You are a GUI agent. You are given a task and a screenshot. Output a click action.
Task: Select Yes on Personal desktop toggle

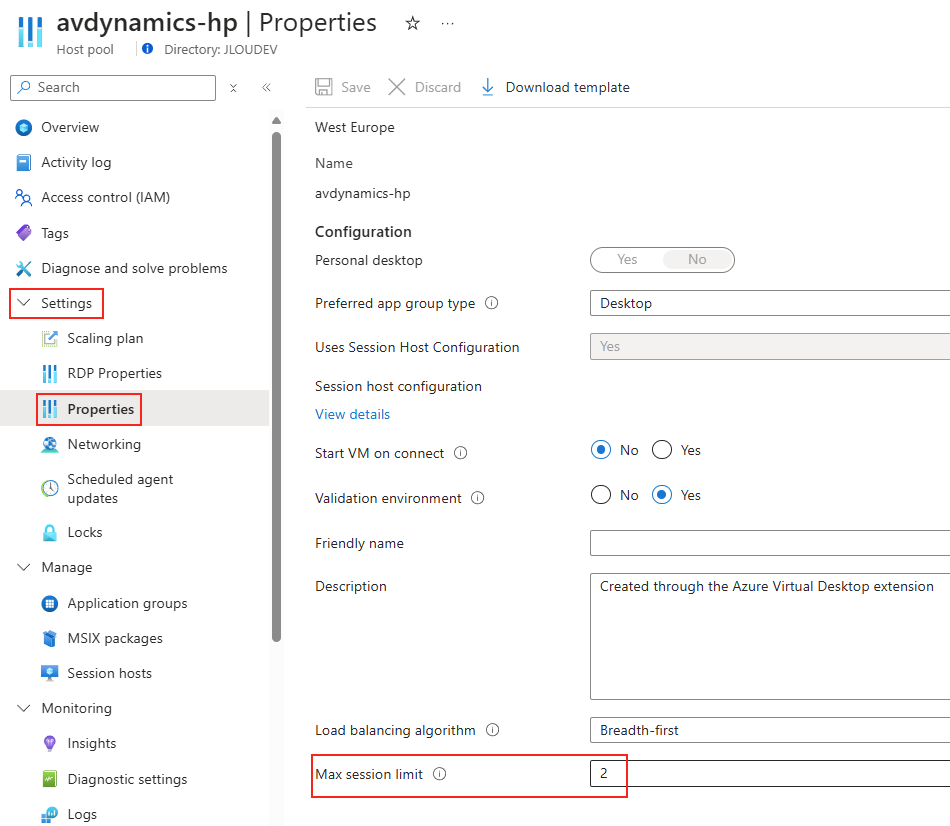pyautogui.click(x=627, y=260)
